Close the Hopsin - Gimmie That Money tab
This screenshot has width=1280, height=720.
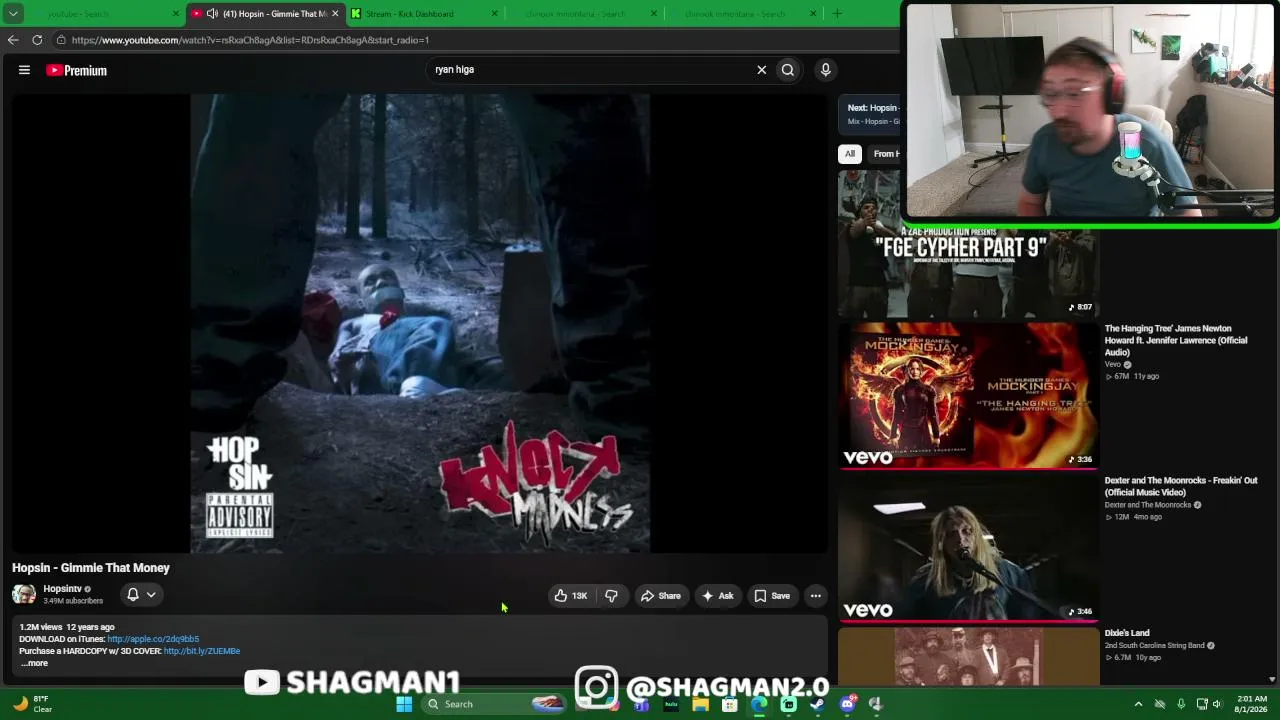(x=335, y=14)
